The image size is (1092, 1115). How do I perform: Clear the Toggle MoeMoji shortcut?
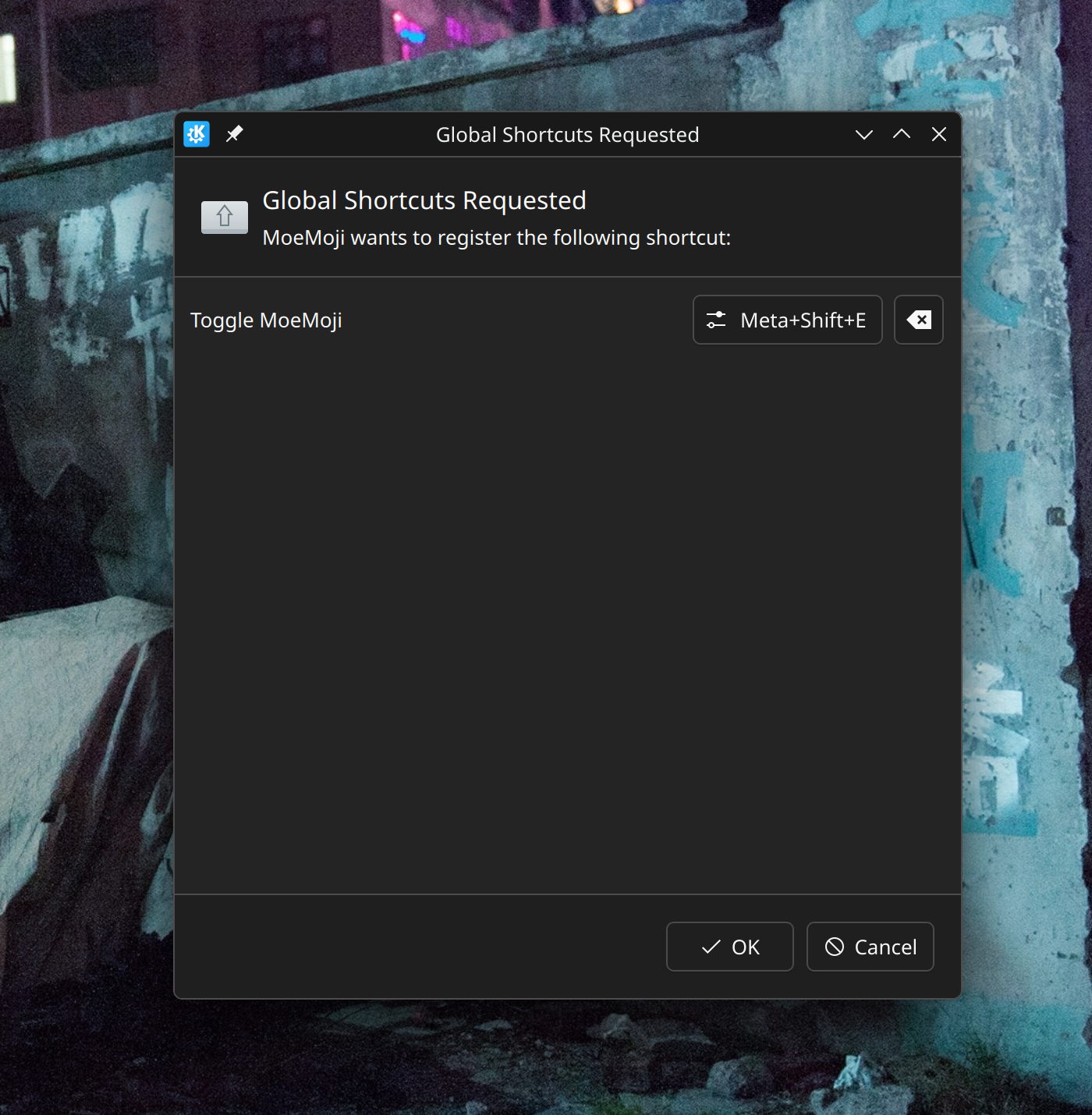[x=918, y=320]
